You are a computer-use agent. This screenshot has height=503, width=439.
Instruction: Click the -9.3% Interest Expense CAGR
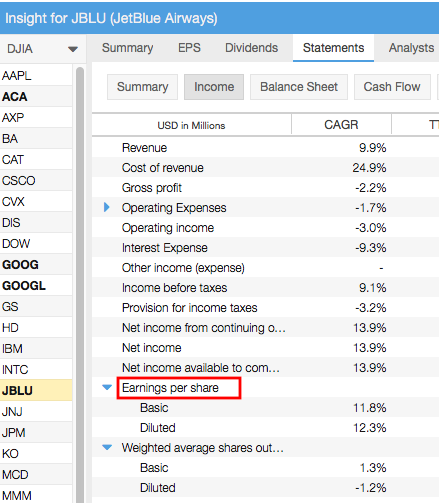tap(370, 248)
